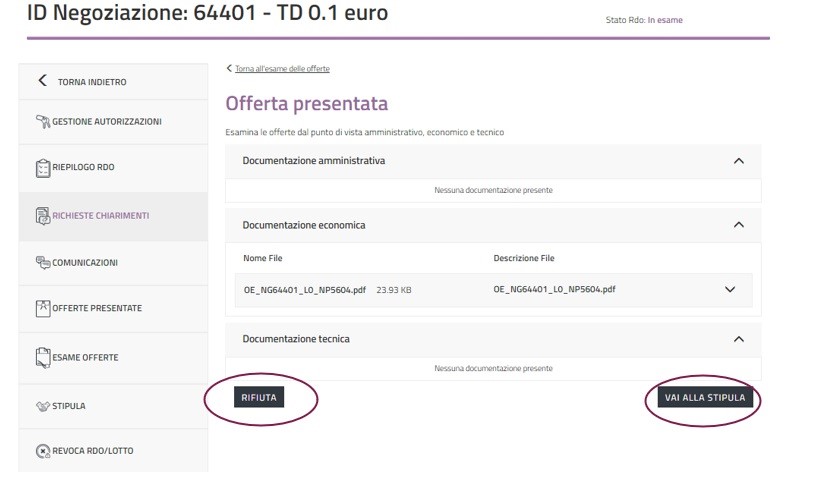Screen dimensions: 814x484
Task: Click the Offerte Presentate icon
Action: 43,308
